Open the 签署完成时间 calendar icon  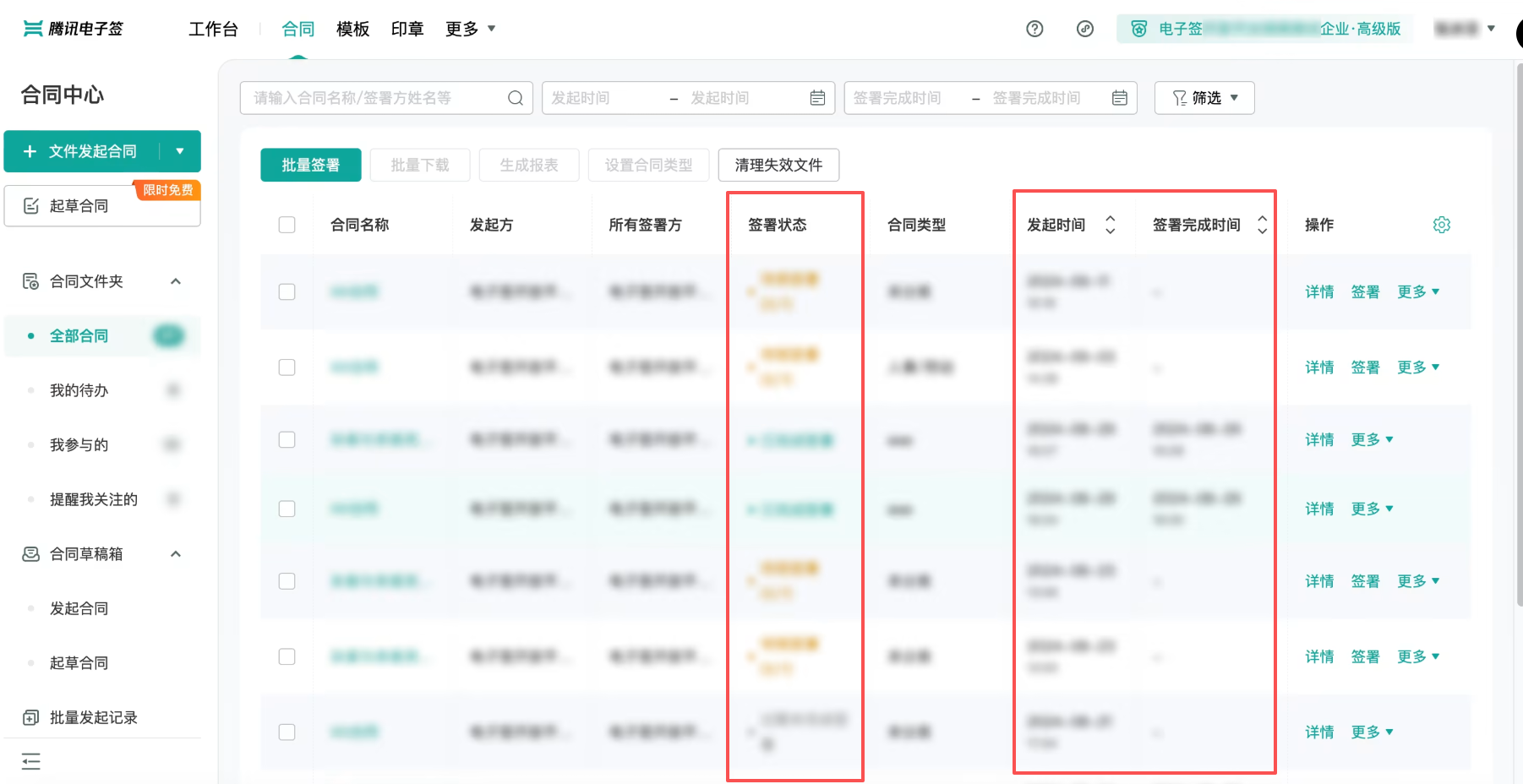click(1120, 98)
